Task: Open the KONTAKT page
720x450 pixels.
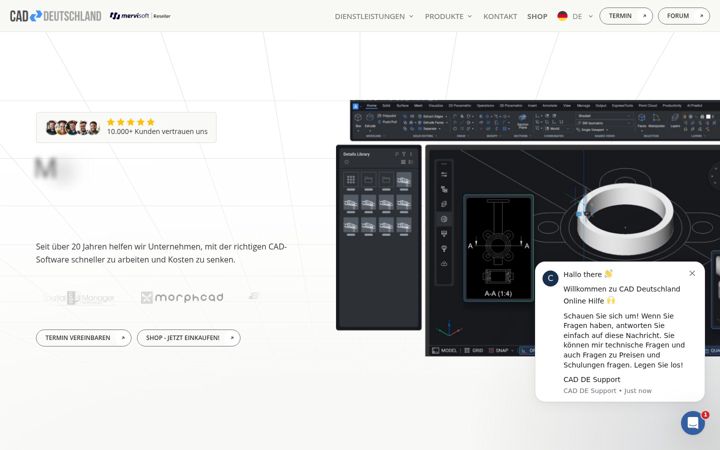Action: point(500,17)
